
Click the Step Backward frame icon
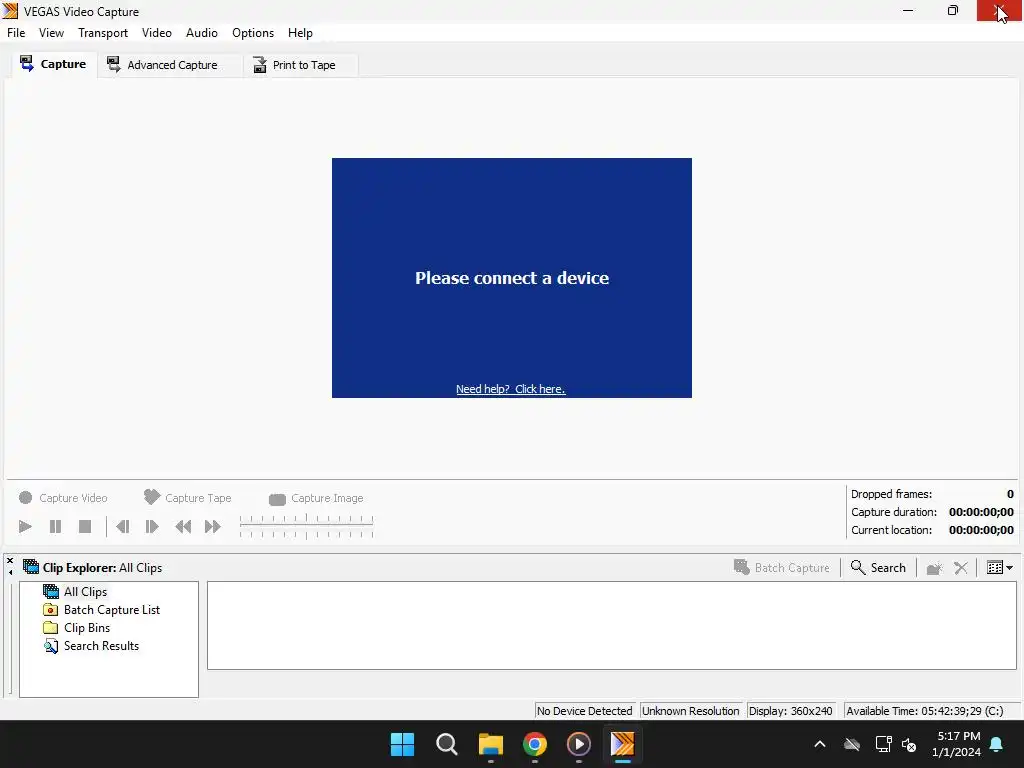(x=122, y=526)
